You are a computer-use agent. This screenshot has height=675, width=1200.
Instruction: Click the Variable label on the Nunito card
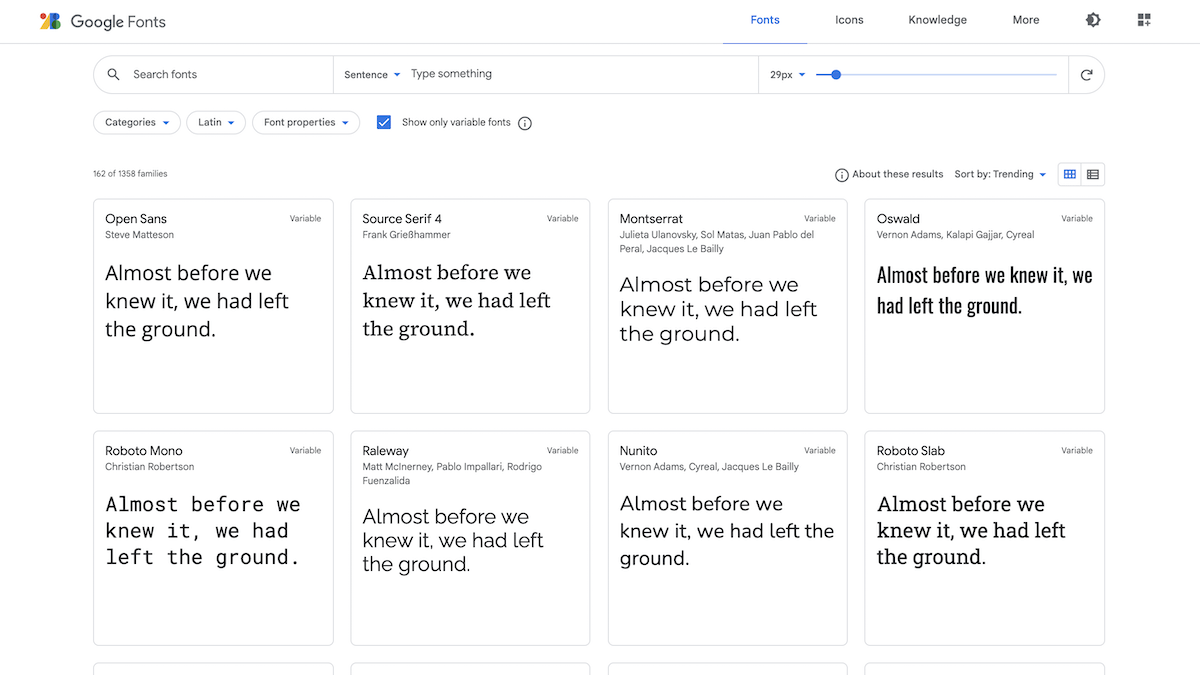click(820, 450)
